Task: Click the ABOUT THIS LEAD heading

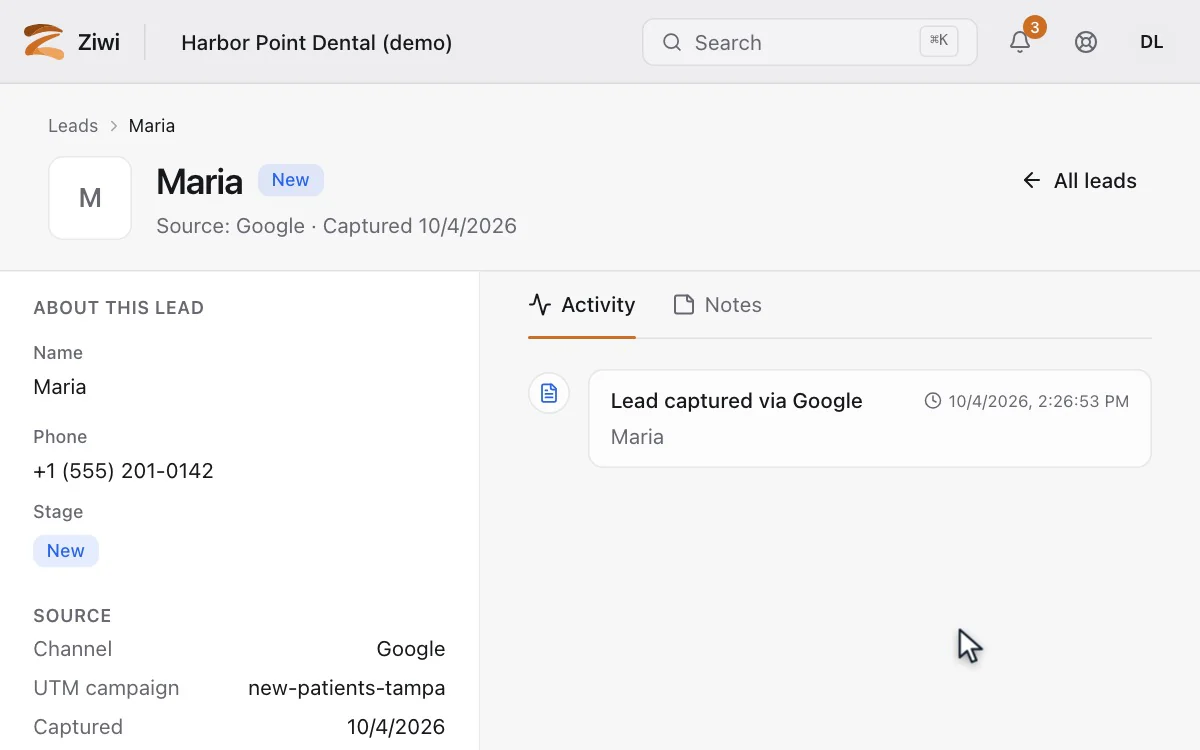Action: click(119, 308)
